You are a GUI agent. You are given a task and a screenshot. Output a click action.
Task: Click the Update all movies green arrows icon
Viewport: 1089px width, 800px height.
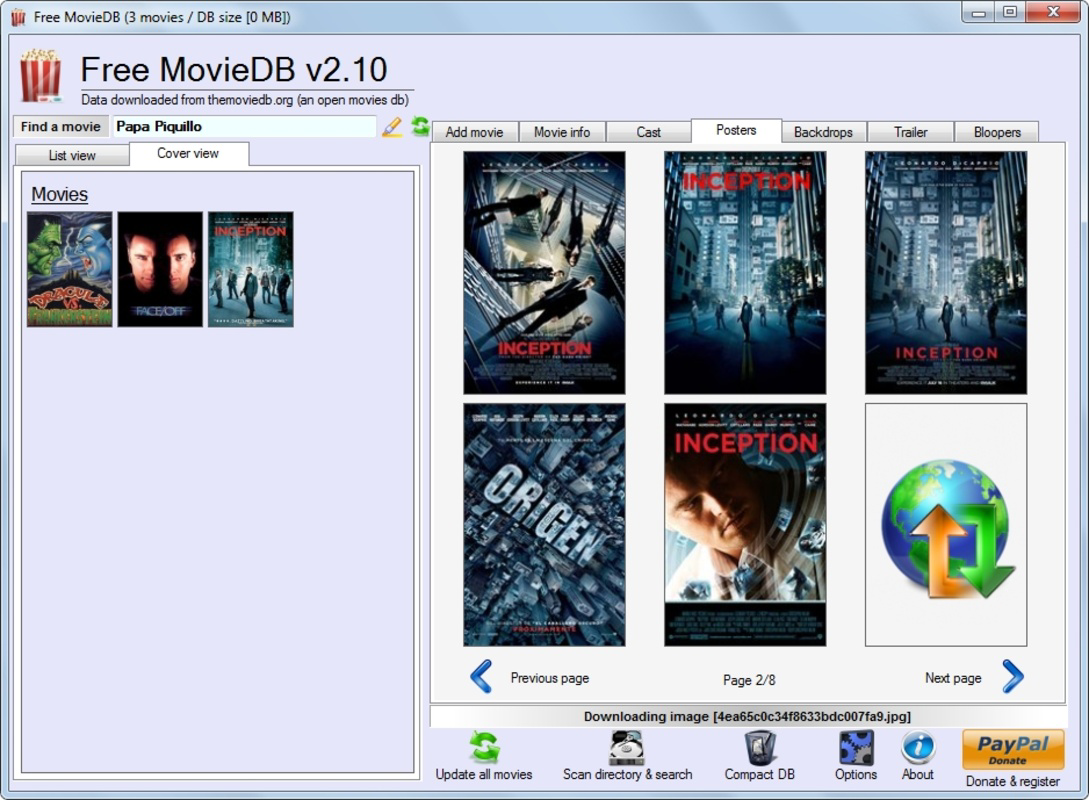click(x=484, y=747)
